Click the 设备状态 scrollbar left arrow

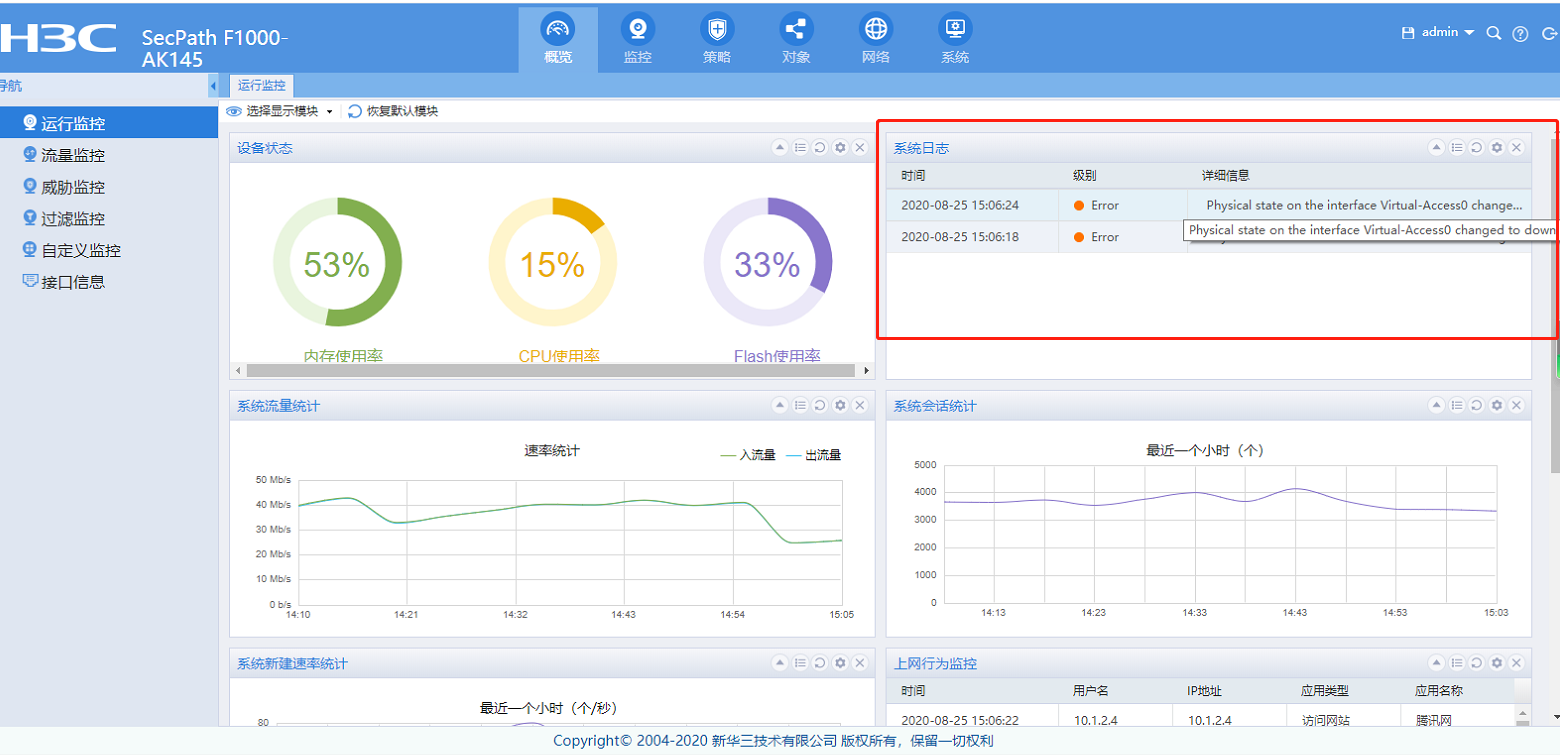click(x=238, y=370)
